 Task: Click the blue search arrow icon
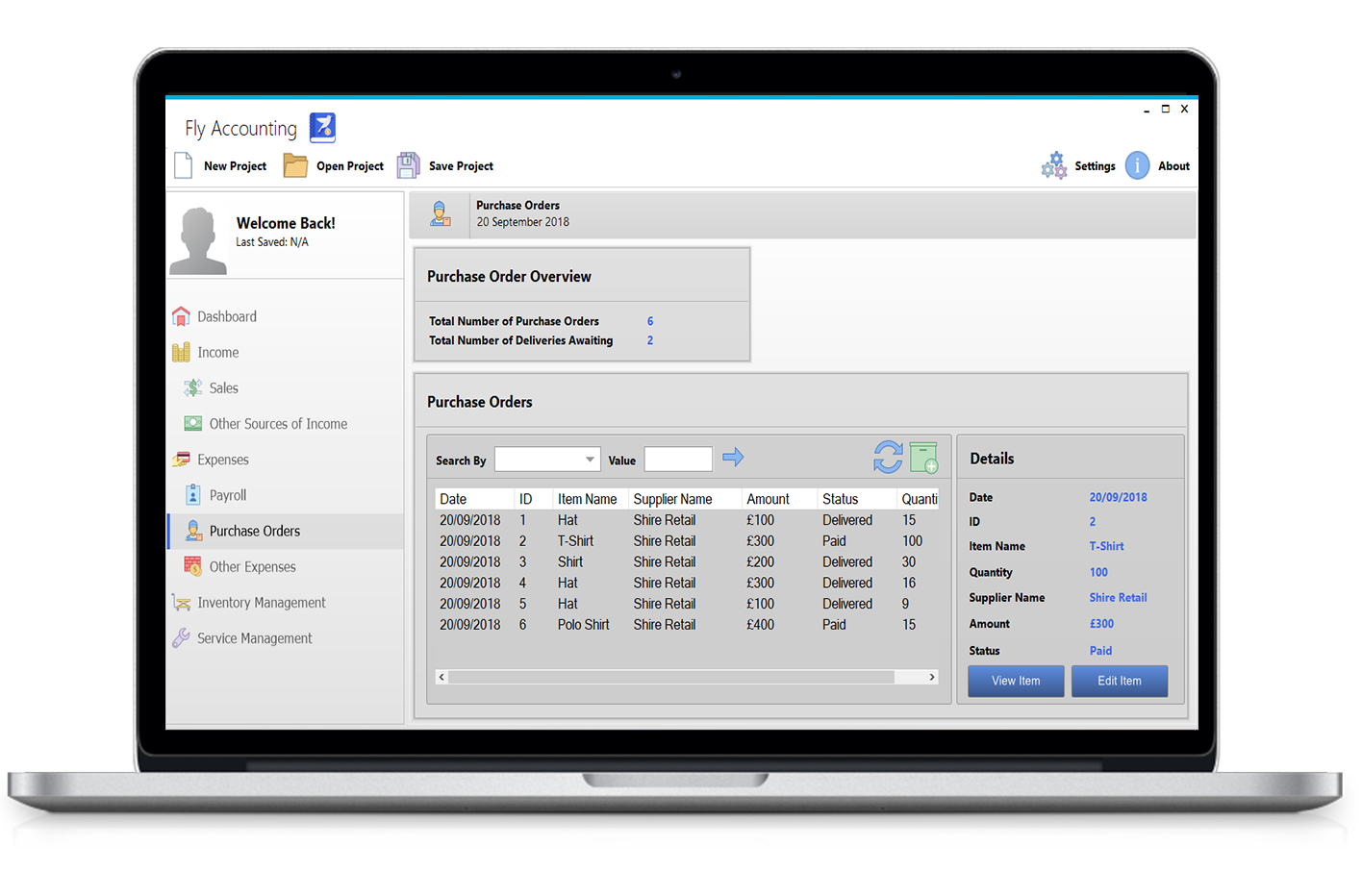[733, 458]
